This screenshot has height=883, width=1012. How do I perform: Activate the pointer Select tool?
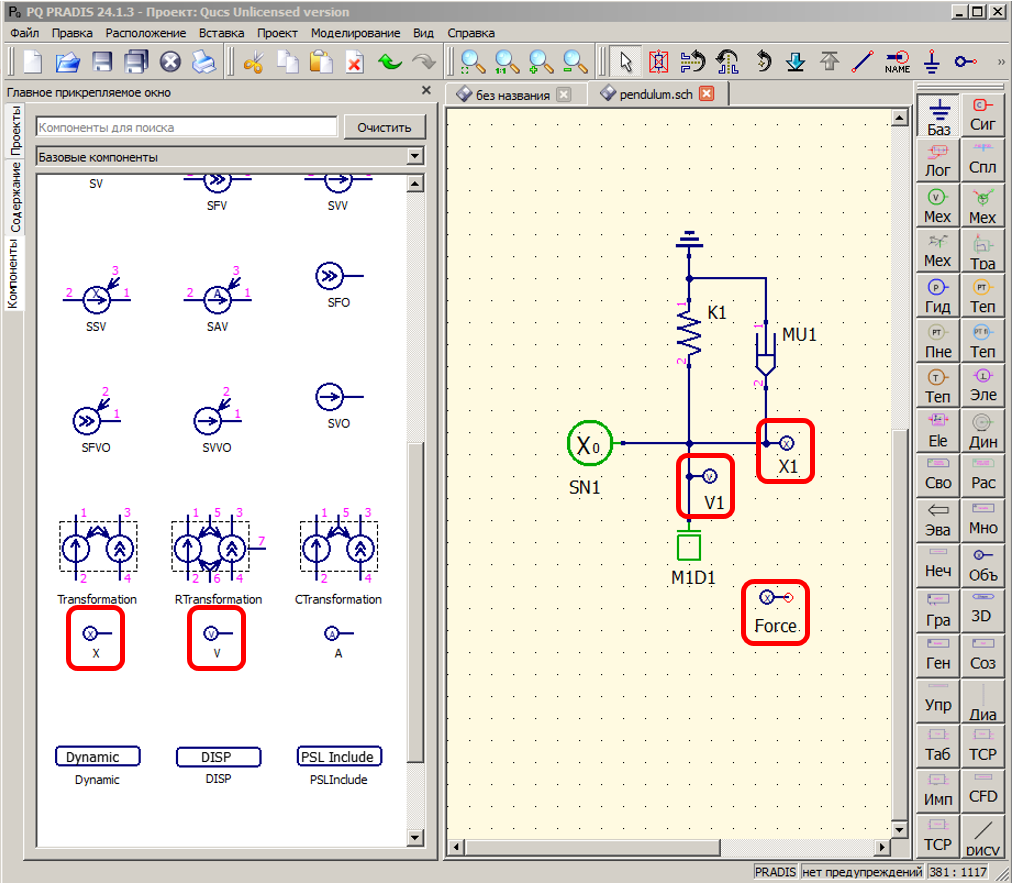click(x=626, y=61)
